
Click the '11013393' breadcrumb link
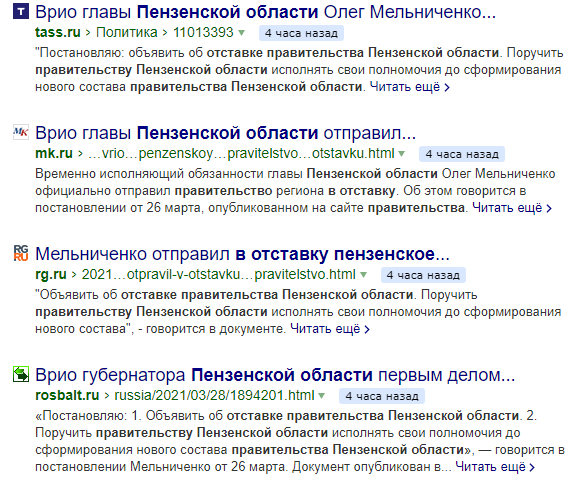[x=203, y=32]
